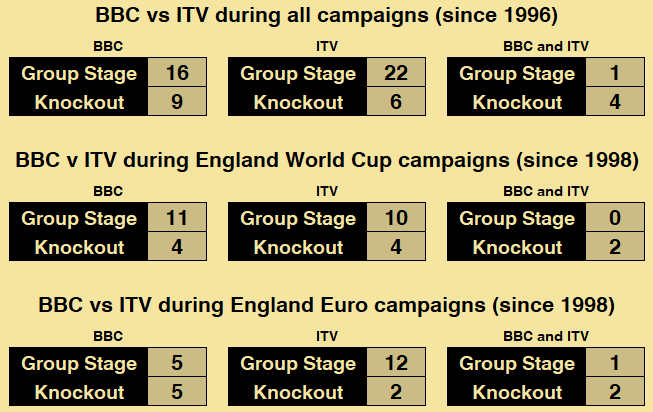
Task: Click 'BBC and ITV' header in World Cup section
Action: tap(545, 191)
